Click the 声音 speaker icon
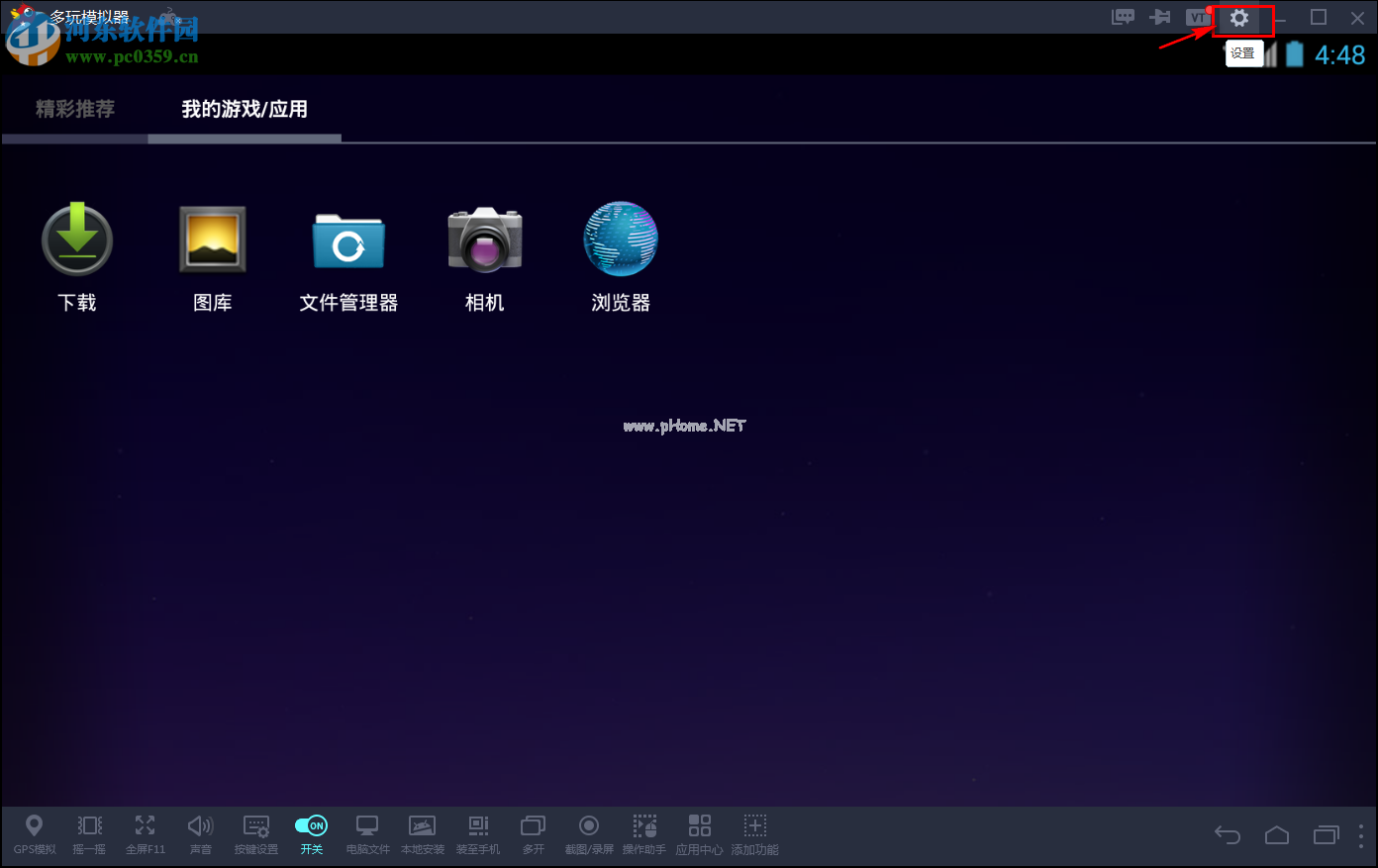Image resolution: width=1378 pixels, height=868 pixels. (200, 832)
